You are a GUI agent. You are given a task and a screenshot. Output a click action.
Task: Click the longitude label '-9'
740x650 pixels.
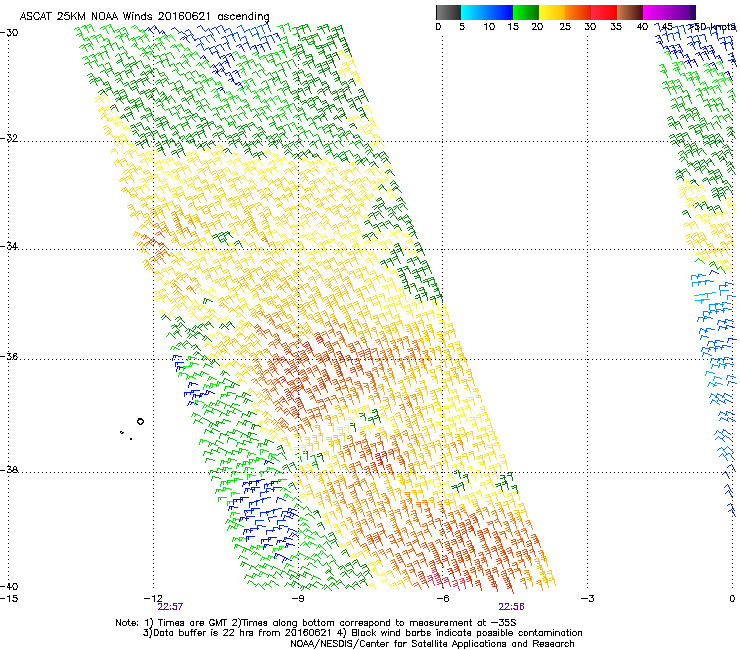click(x=297, y=599)
